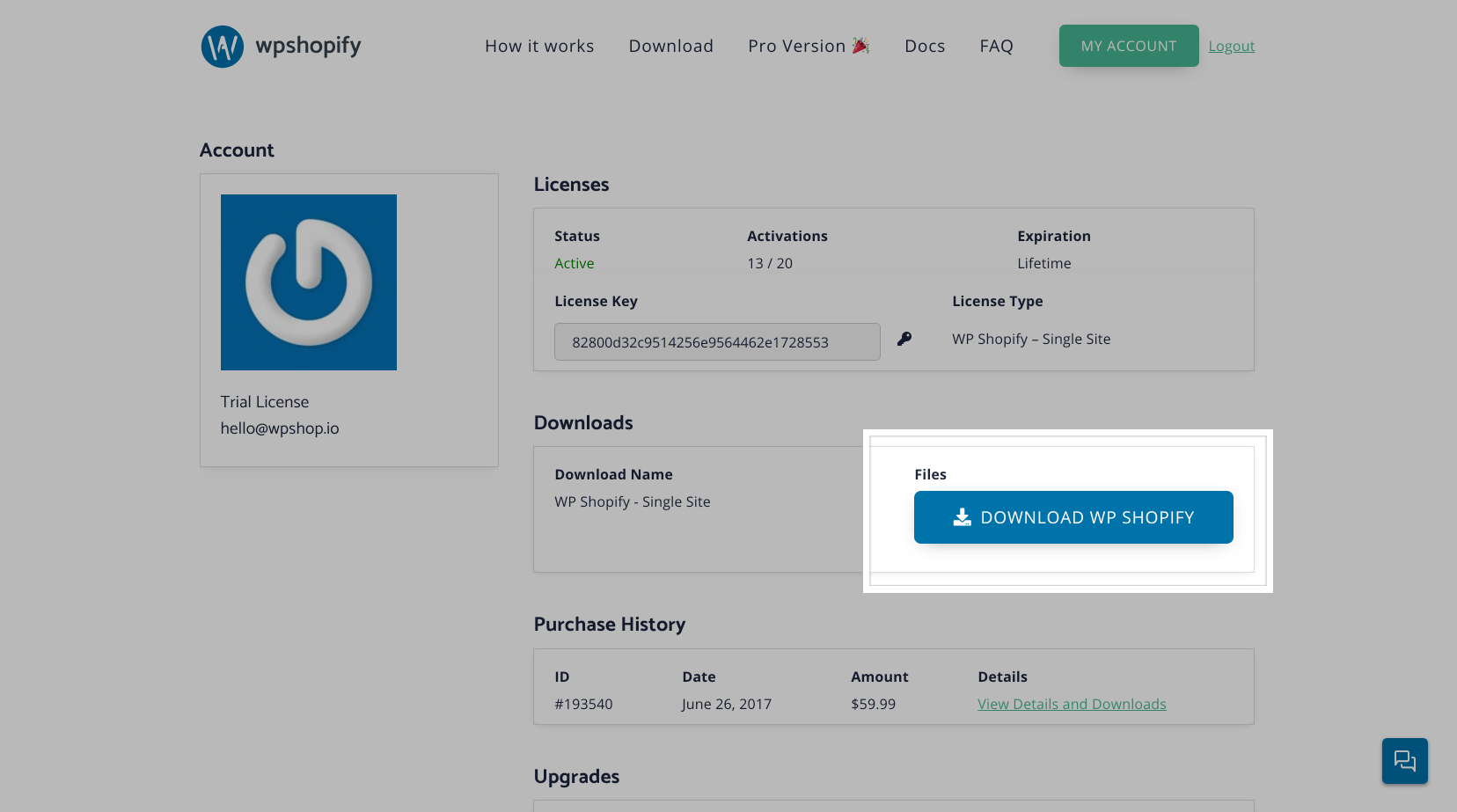Image resolution: width=1457 pixels, height=812 pixels.
Task: Click the Upgrades heading
Action: click(577, 777)
